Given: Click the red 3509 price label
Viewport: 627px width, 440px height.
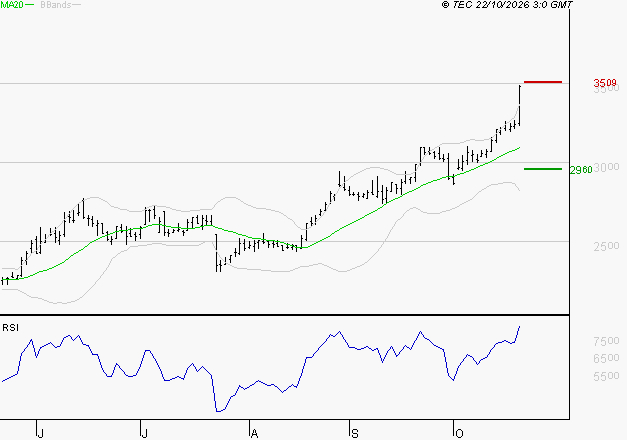Looking at the screenshot, I should 605,83.
